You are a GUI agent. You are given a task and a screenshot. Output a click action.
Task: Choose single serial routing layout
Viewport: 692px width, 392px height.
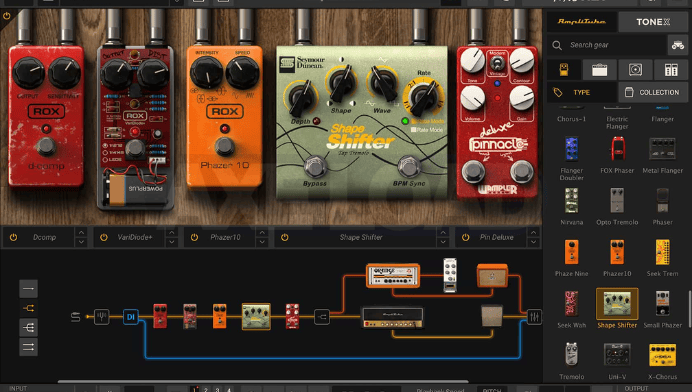(28, 289)
